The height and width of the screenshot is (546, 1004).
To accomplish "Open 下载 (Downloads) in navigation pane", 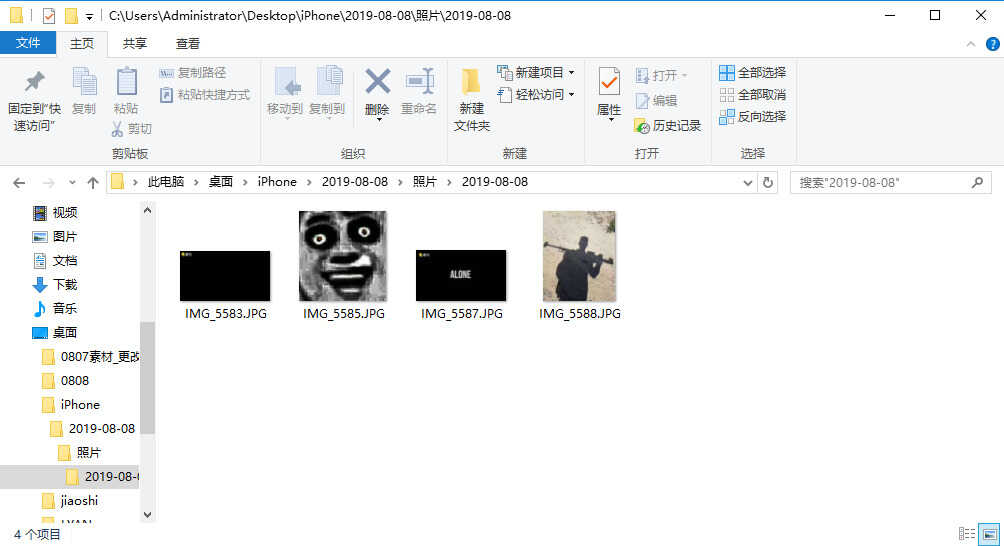I will pos(56,285).
